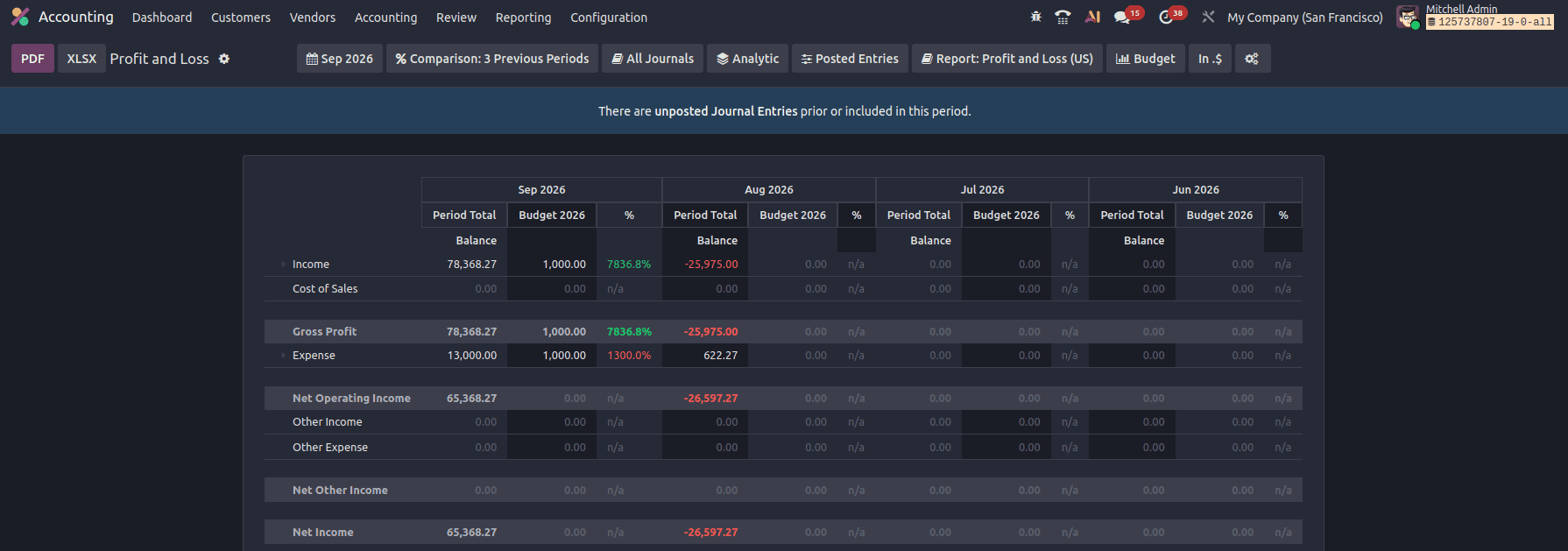Click Income percentage 7836.8%
This screenshot has width=1568, height=551.
click(629, 265)
